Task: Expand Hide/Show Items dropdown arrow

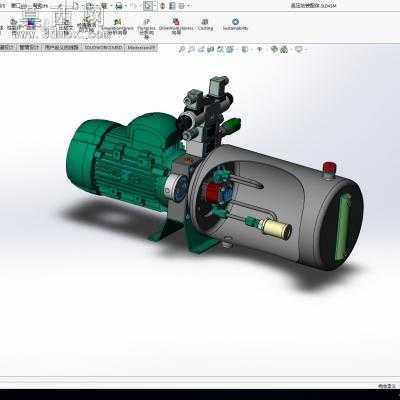Action: pyautogui.click(x=267, y=50)
